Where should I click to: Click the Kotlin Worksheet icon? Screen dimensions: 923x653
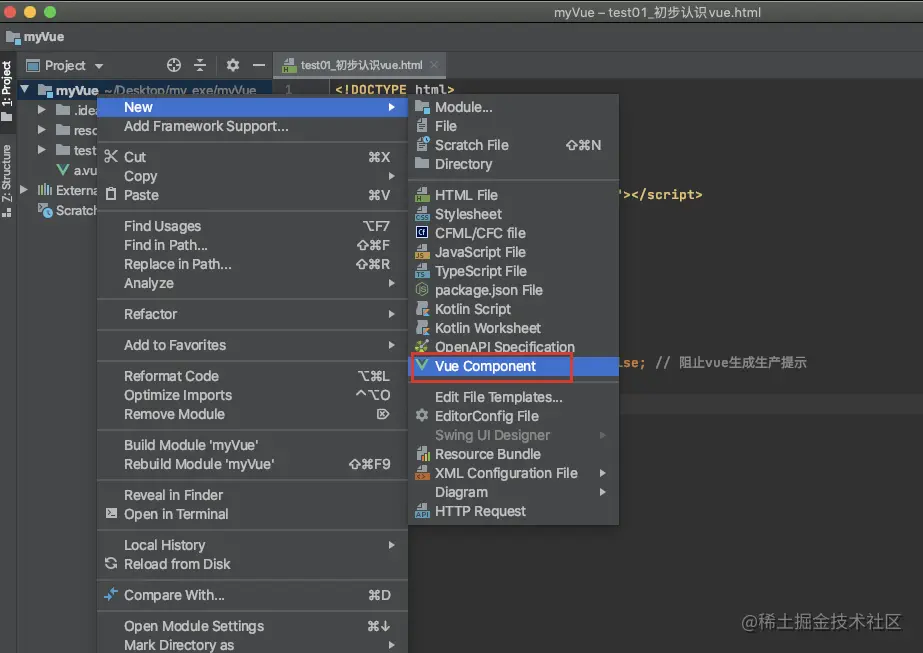(x=422, y=328)
